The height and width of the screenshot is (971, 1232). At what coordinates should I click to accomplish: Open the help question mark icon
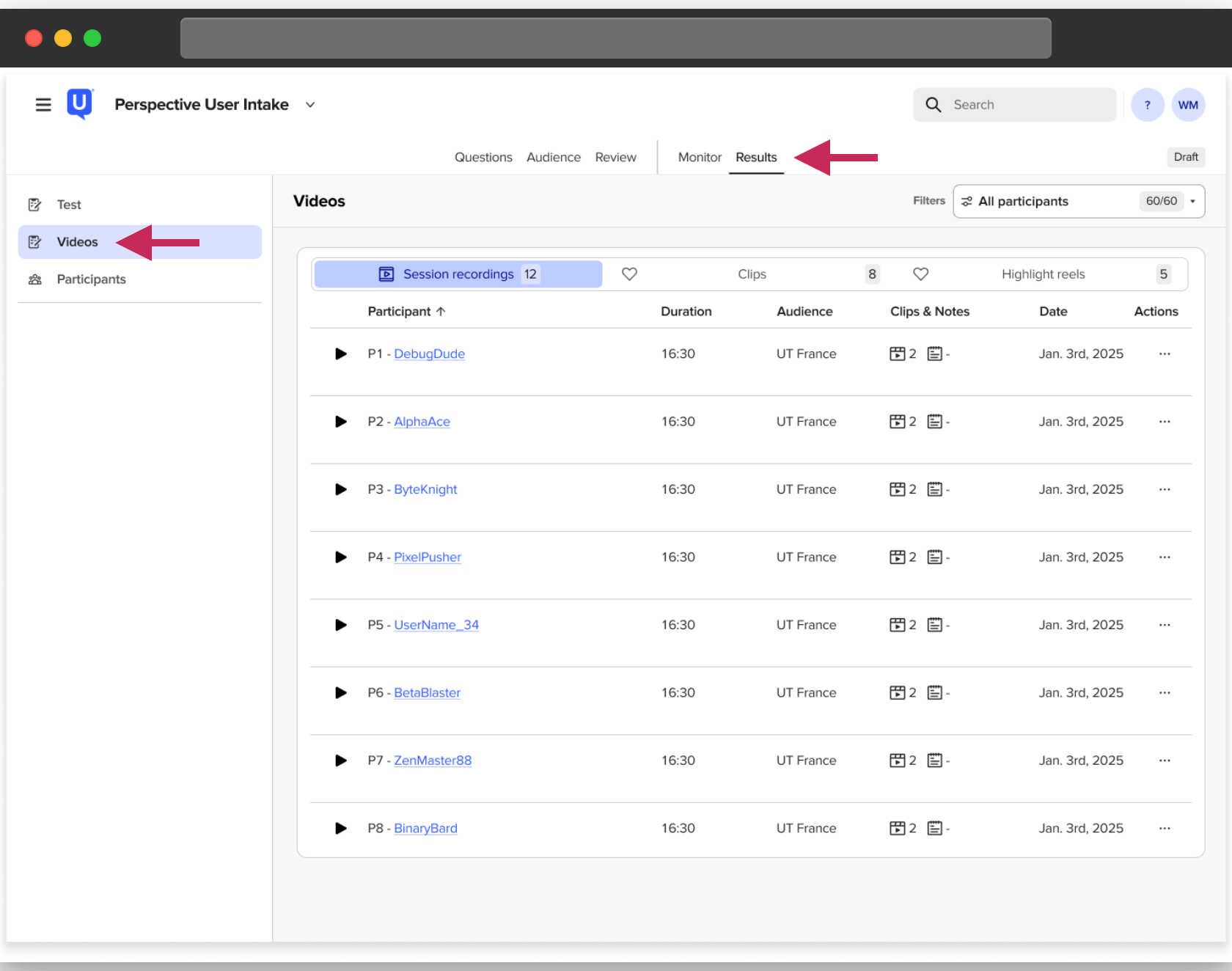tap(1147, 105)
